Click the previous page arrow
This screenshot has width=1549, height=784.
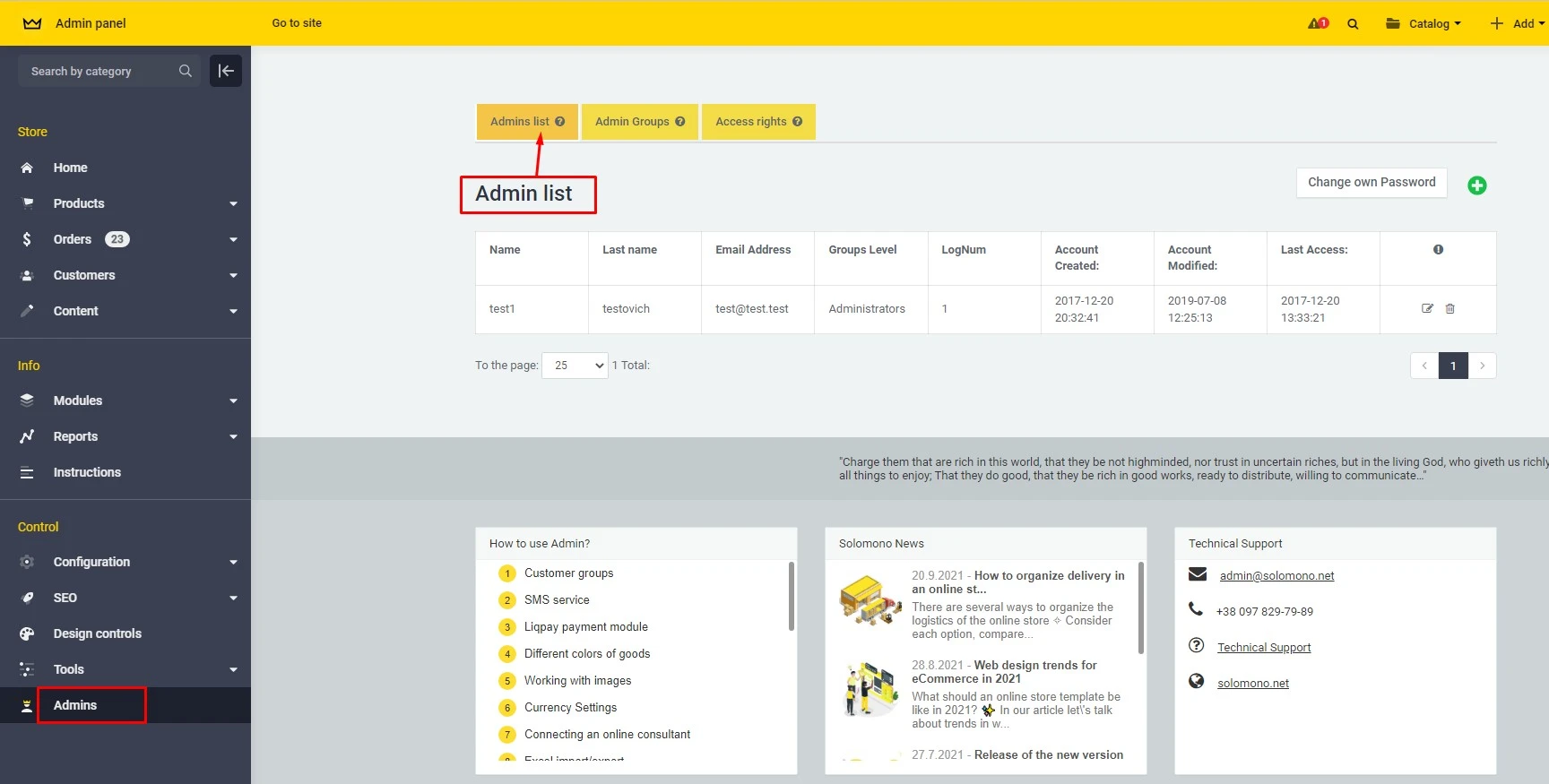(x=1424, y=366)
